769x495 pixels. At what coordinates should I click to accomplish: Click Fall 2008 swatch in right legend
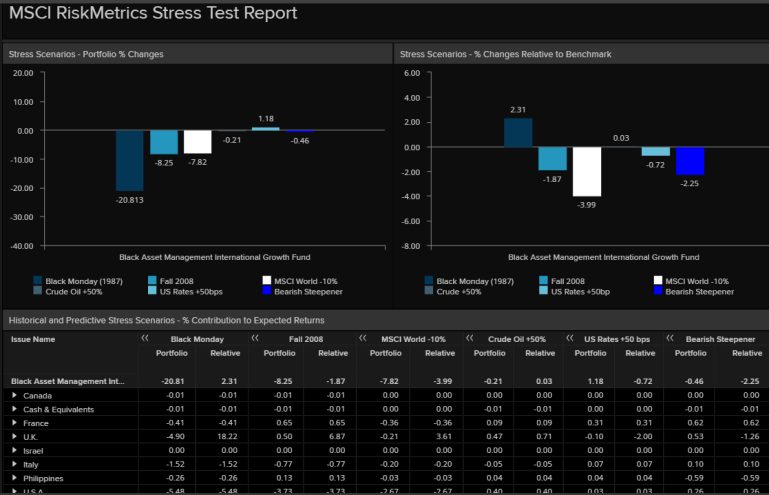[x=543, y=281]
